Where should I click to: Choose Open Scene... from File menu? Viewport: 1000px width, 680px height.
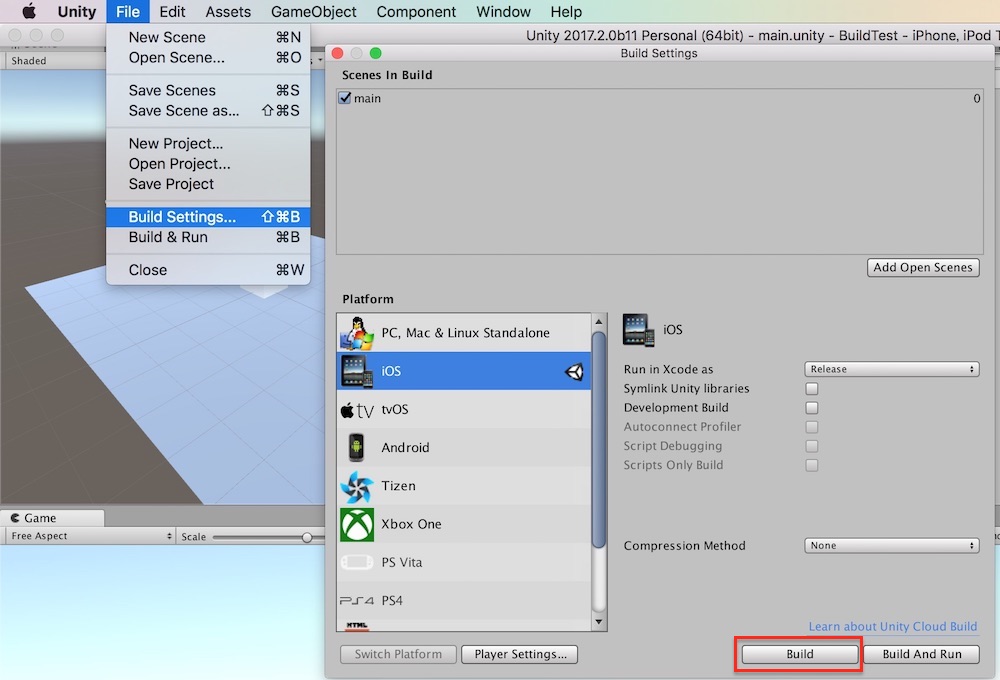[208, 57]
